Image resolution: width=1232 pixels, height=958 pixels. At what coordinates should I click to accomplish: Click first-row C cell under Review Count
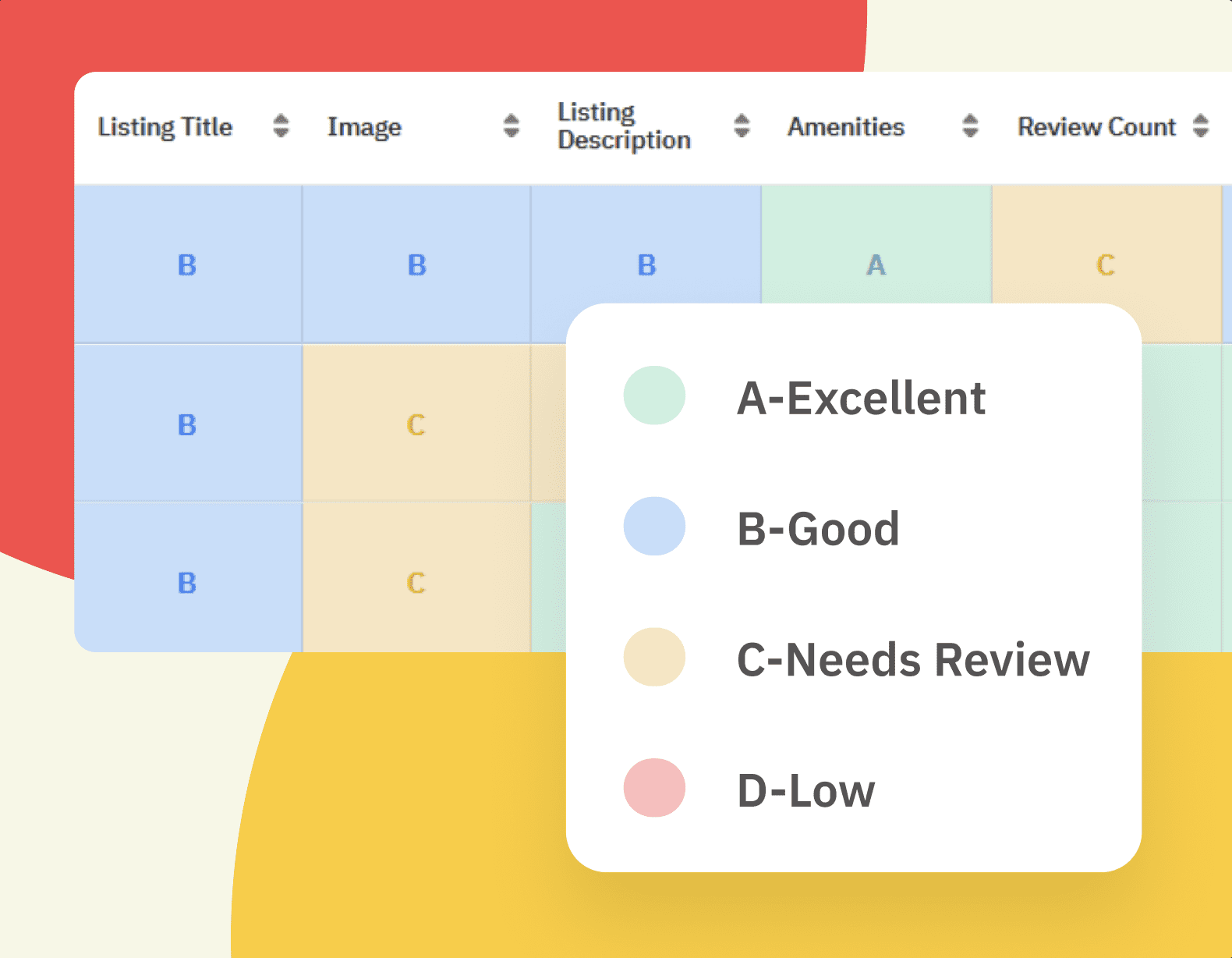(1106, 265)
